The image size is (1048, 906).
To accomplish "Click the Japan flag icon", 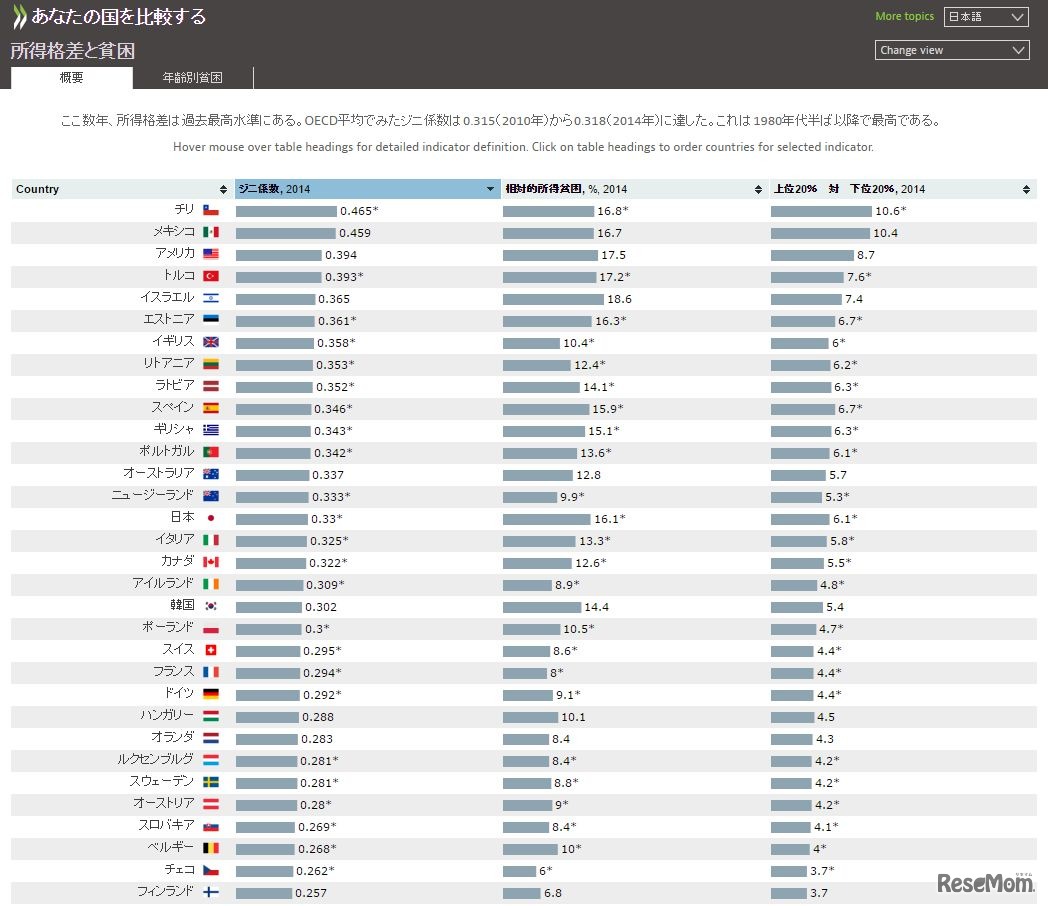I will point(211,518).
